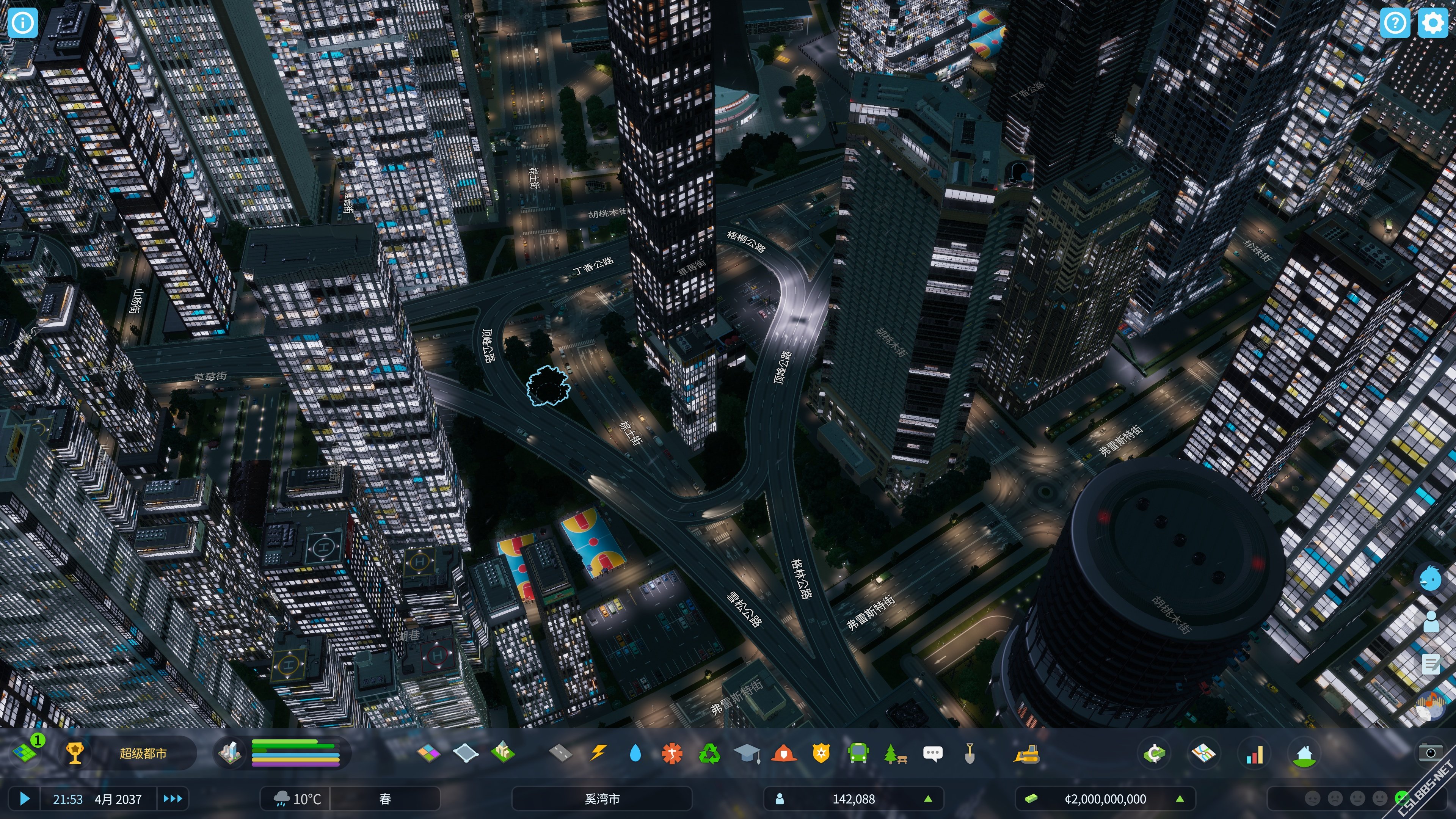
Task: Open the Electricity tools menu
Action: [599, 753]
